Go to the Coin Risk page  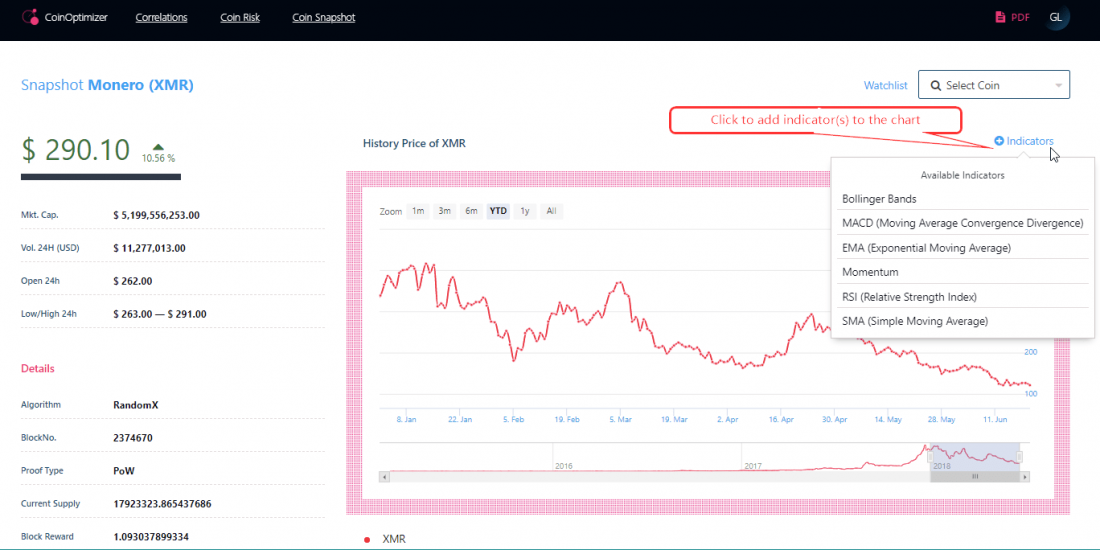pyautogui.click(x=240, y=17)
